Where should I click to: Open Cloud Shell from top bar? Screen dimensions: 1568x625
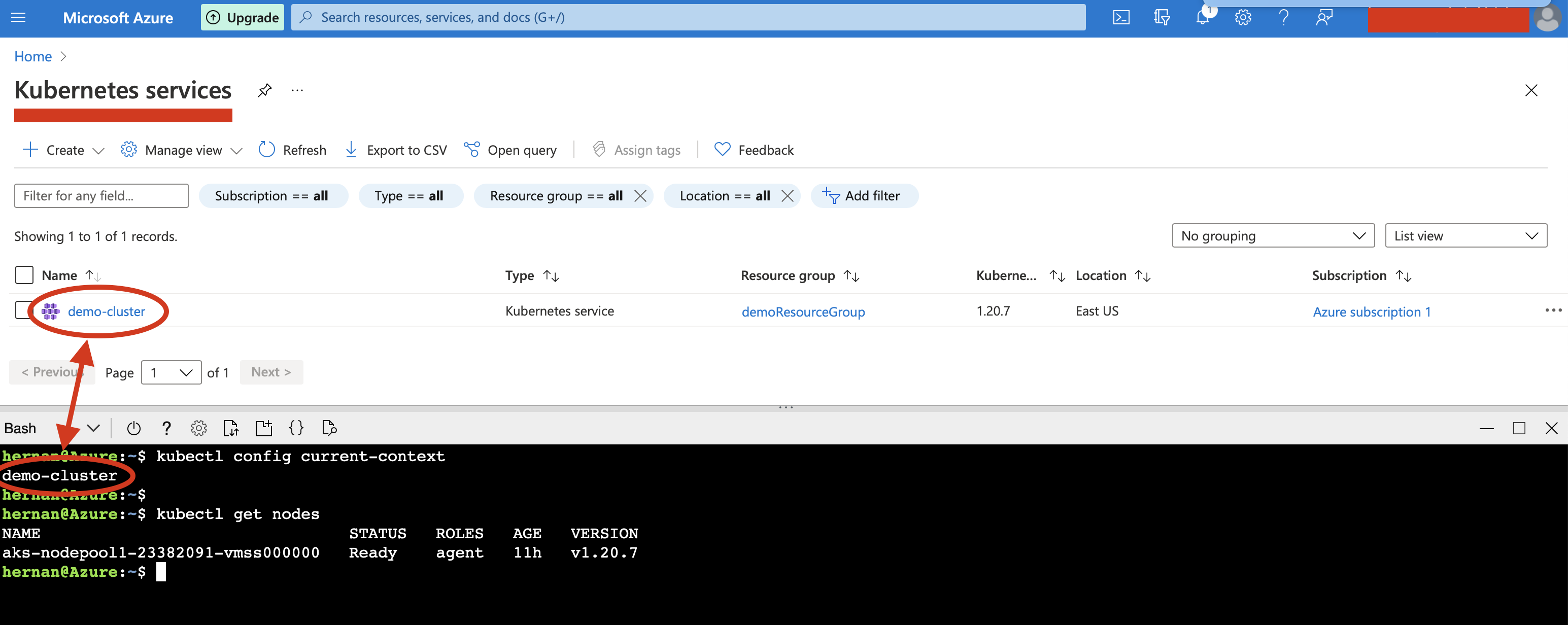pos(1120,18)
